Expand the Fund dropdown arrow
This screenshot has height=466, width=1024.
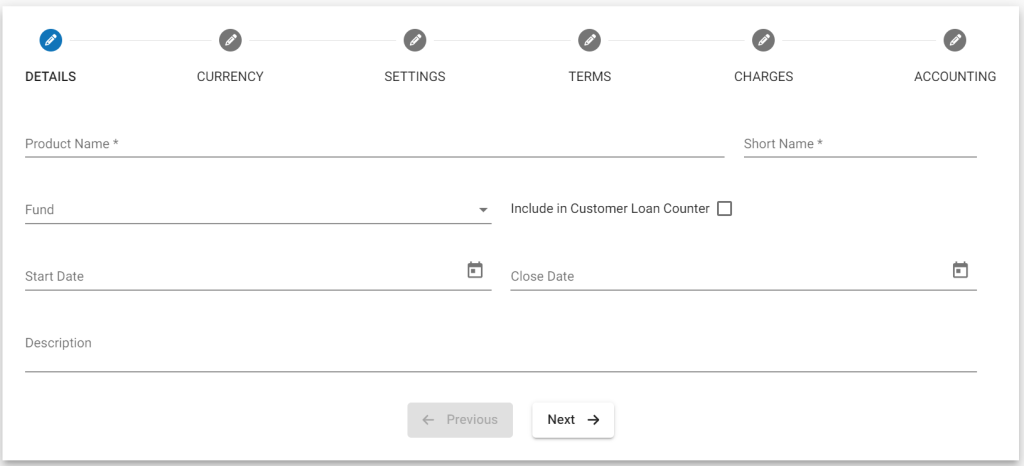click(x=483, y=210)
